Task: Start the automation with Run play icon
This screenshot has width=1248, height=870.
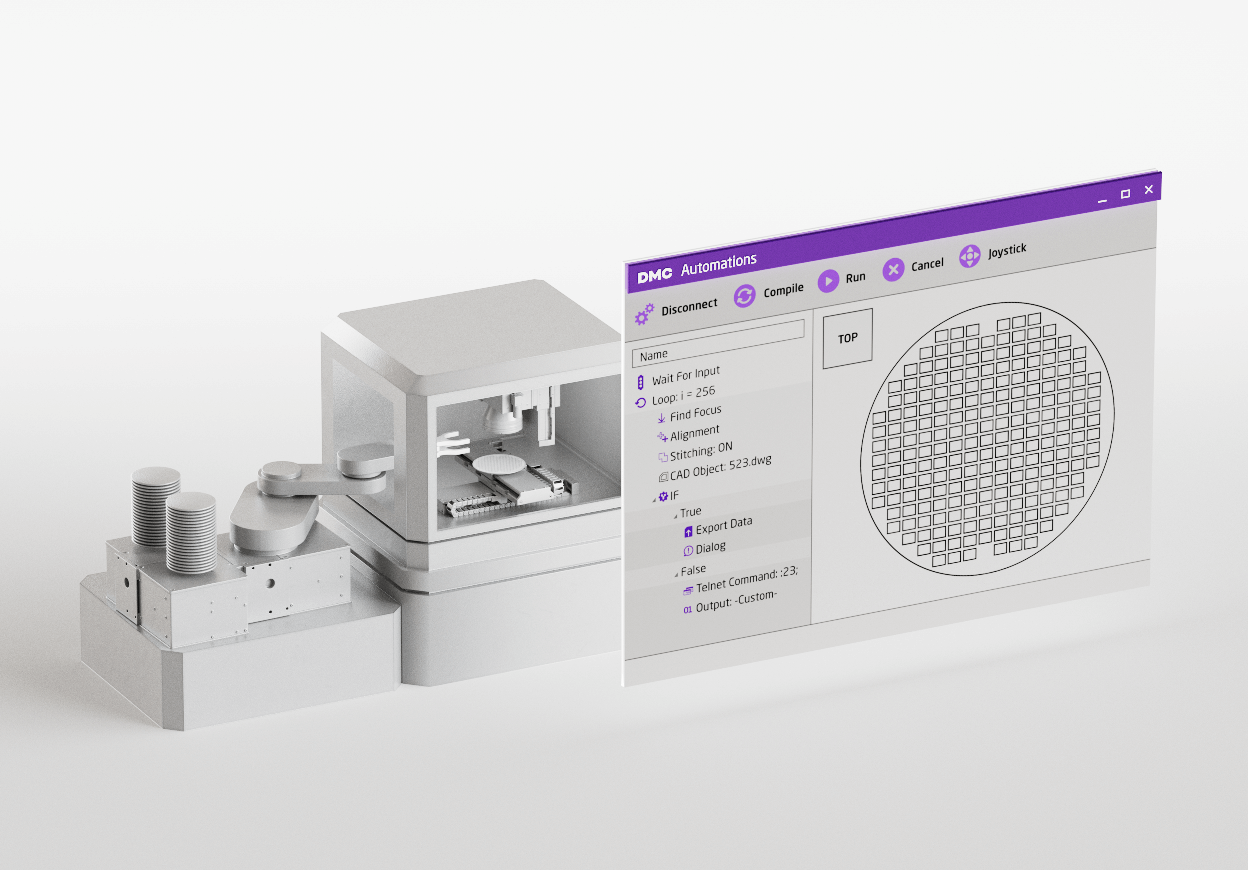Action: [x=828, y=281]
